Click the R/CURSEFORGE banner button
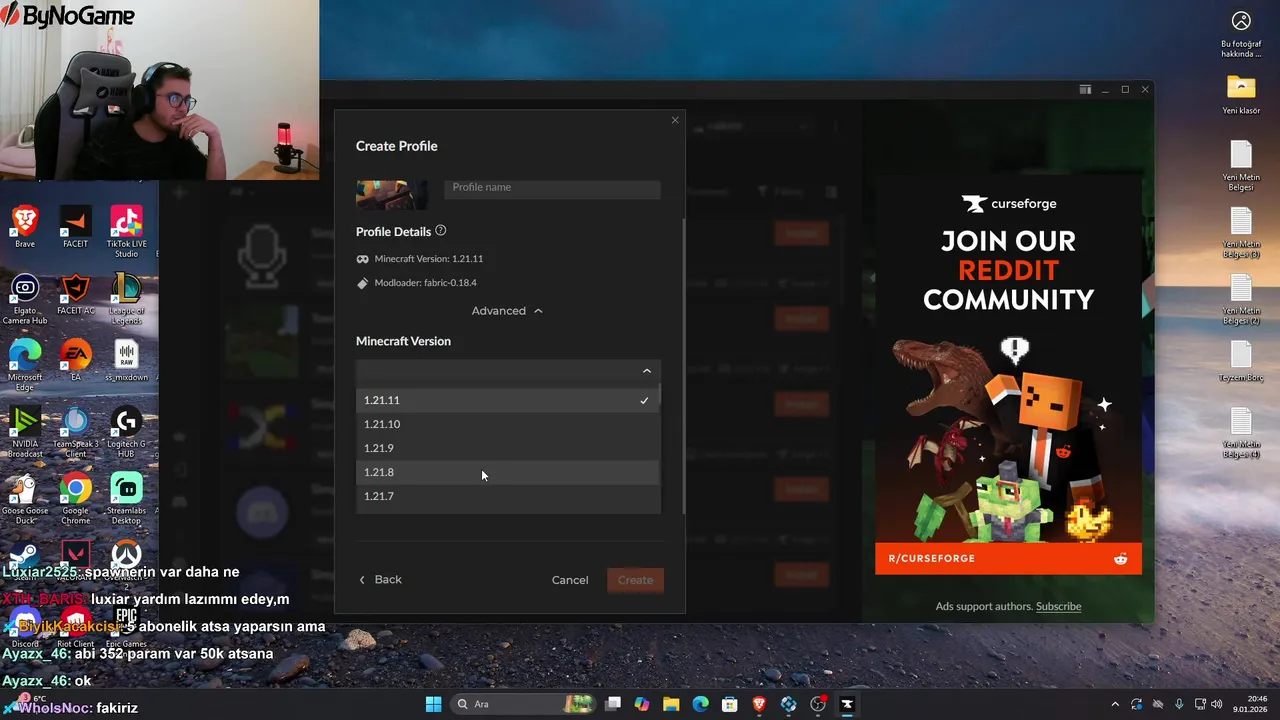The image size is (1280, 720). [x=1008, y=558]
